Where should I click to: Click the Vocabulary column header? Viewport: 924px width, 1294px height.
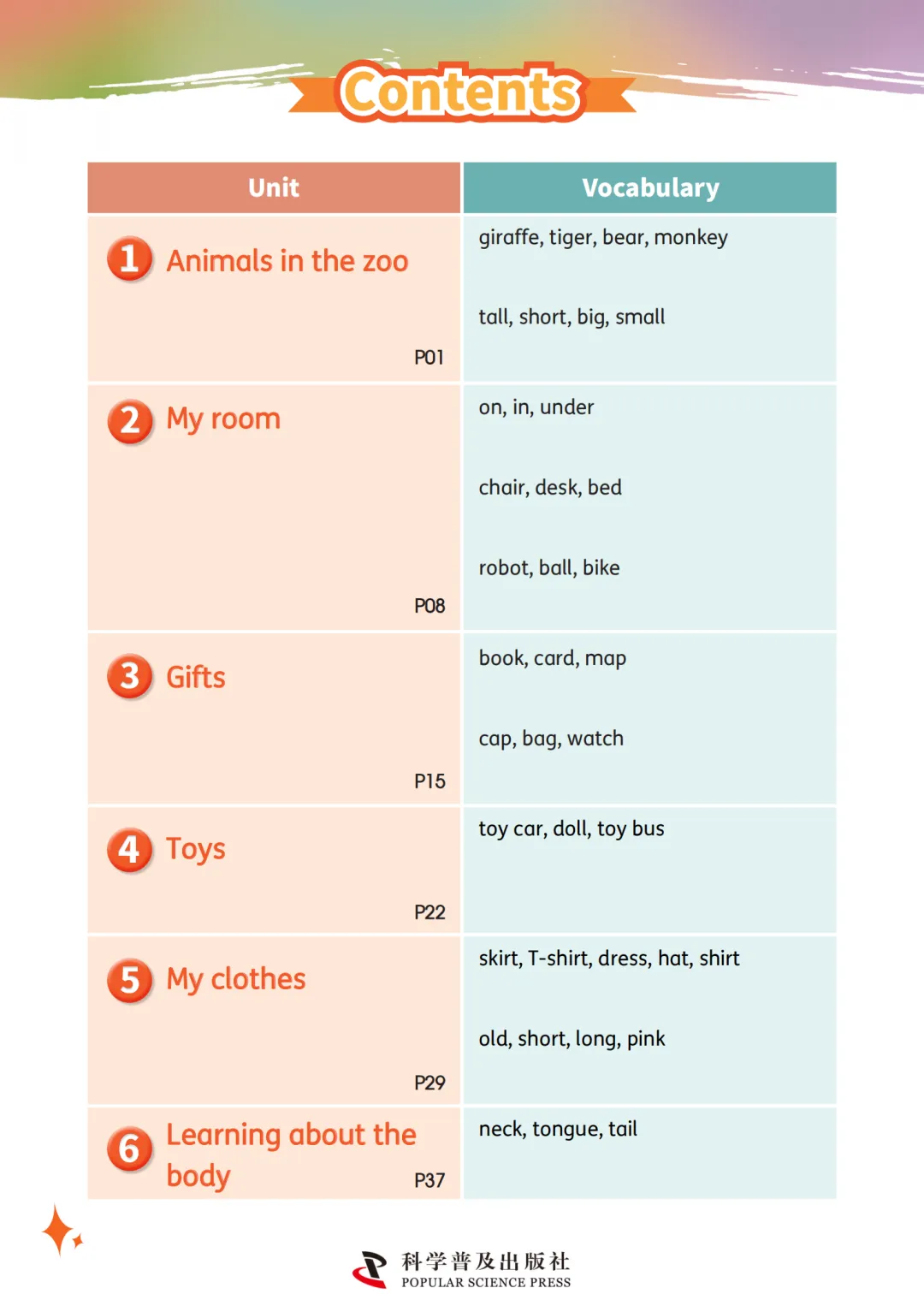(650, 187)
